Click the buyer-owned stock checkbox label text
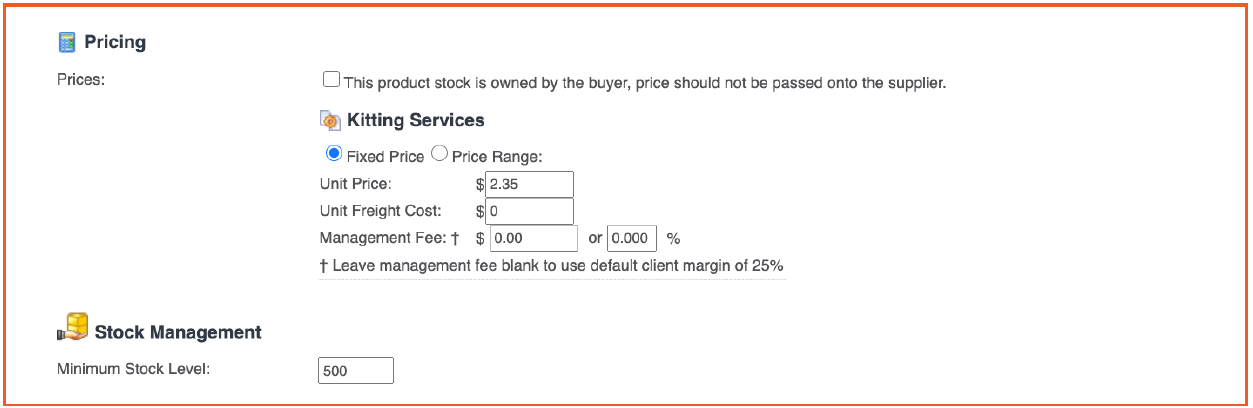This screenshot has height=408, width=1253. (x=645, y=83)
